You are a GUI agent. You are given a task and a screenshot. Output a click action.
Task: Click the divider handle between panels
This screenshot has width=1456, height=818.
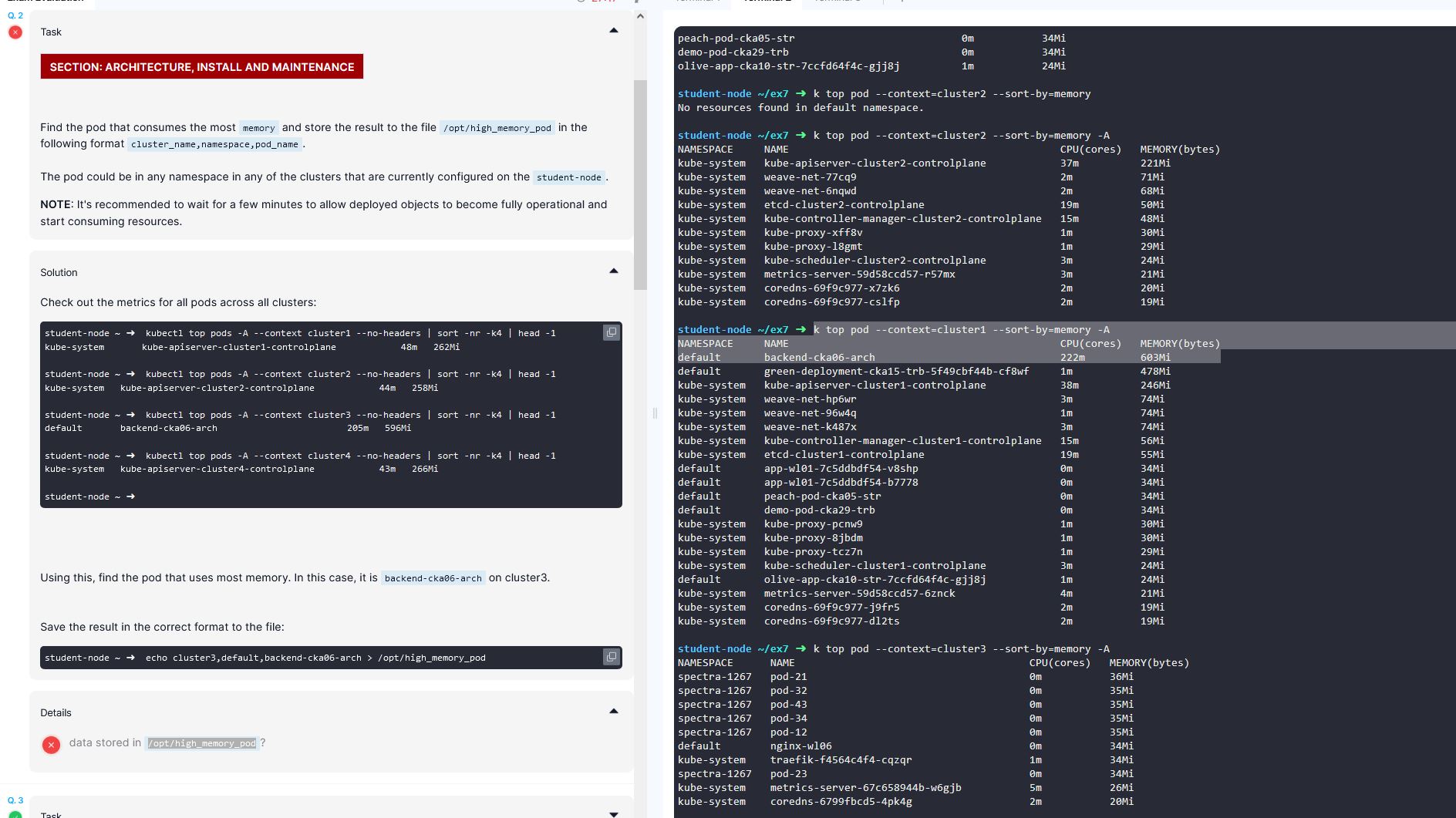tap(655, 413)
